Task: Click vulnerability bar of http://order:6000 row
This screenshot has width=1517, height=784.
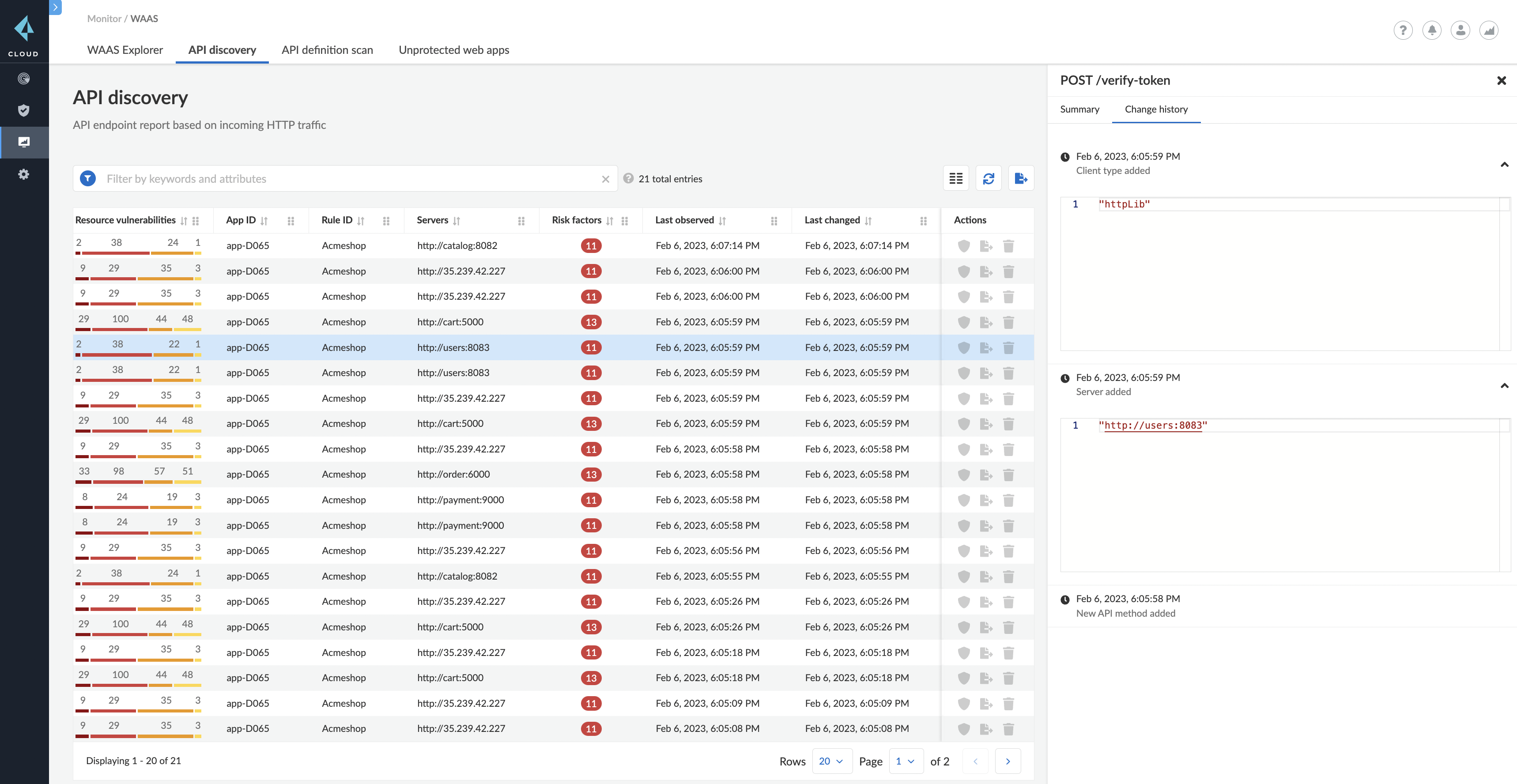Action: click(138, 482)
